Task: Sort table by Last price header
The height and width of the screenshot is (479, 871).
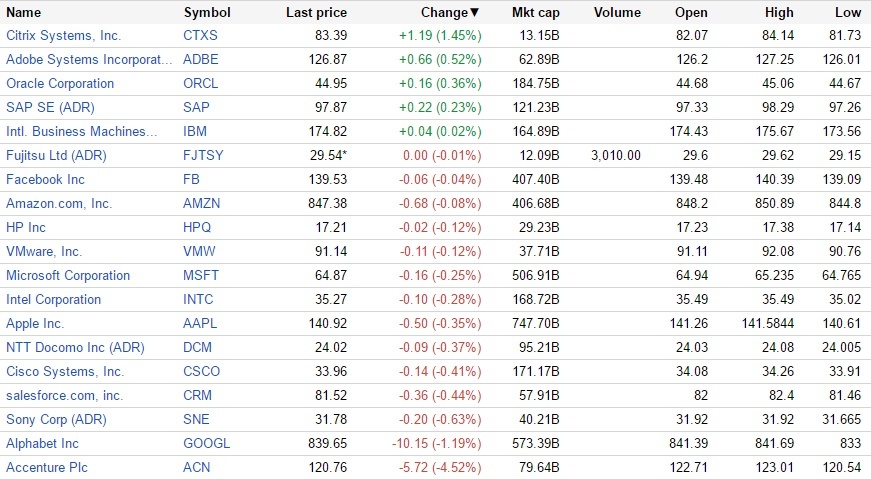Action: point(316,13)
